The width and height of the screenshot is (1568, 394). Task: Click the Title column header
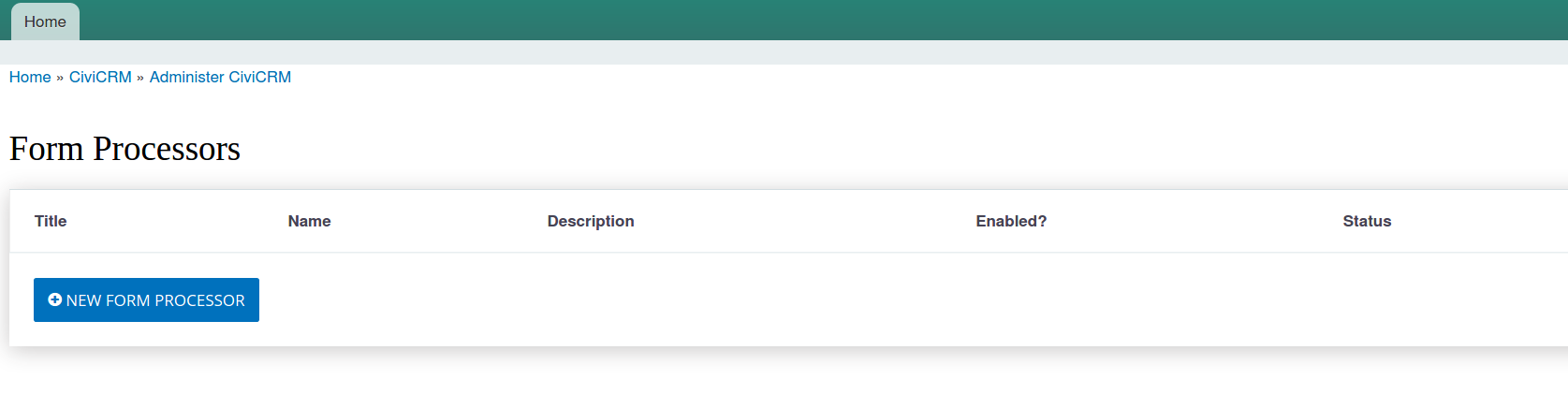pyautogui.click(x=51, y=221)
